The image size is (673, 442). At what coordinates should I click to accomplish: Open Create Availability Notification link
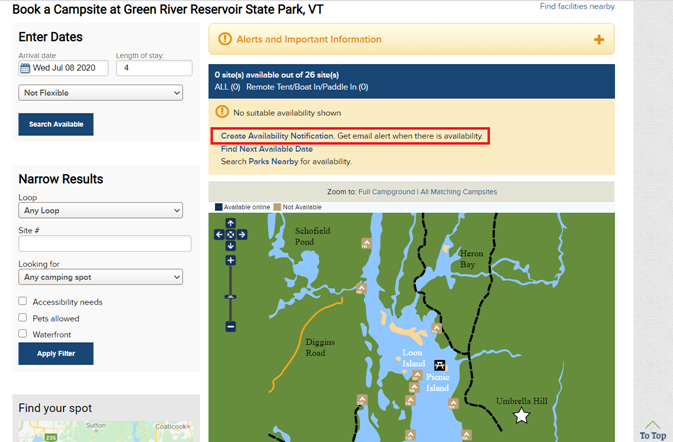277,136
